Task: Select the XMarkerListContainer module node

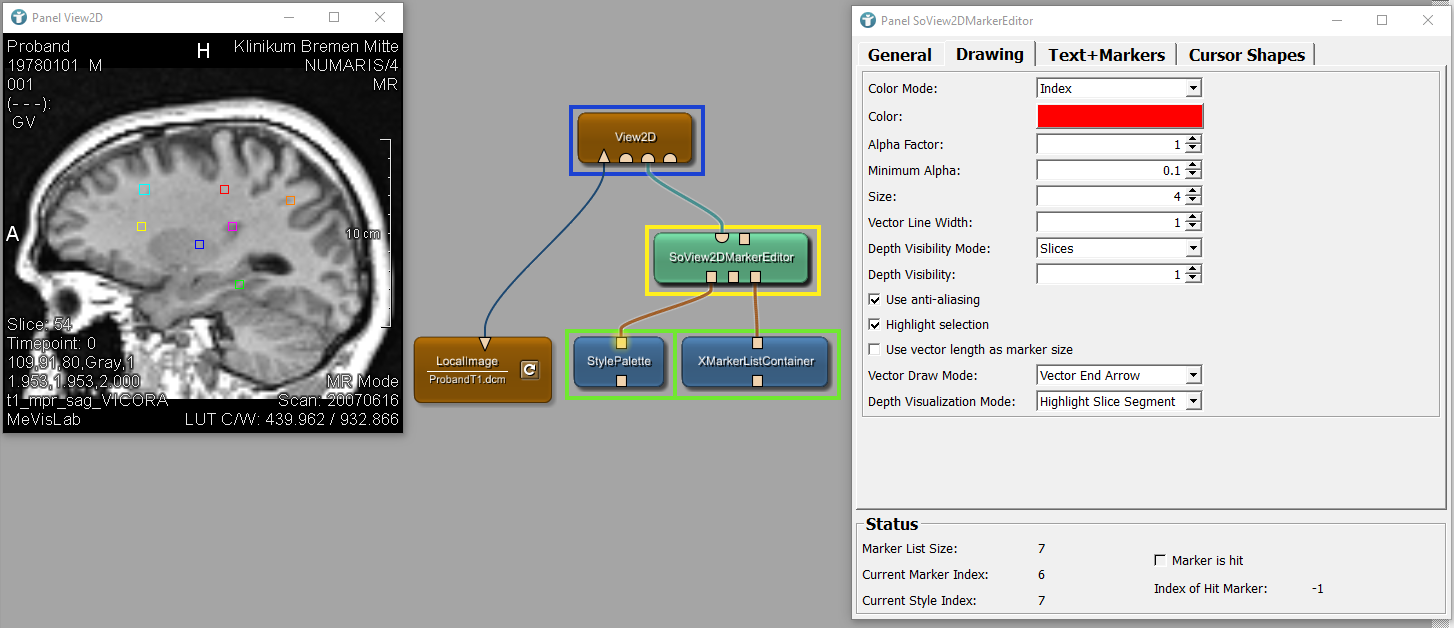Action: (x=755, y=361)
